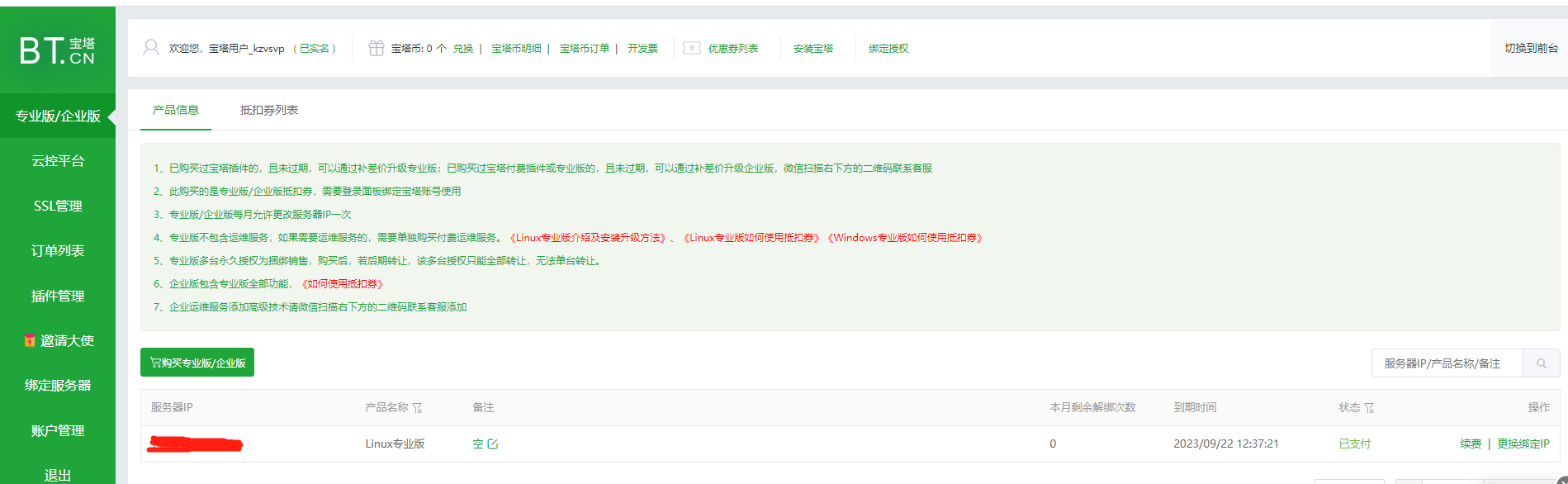Click the user avatar icon
The height and width of the screenshot is (484, 1568).
151,48
